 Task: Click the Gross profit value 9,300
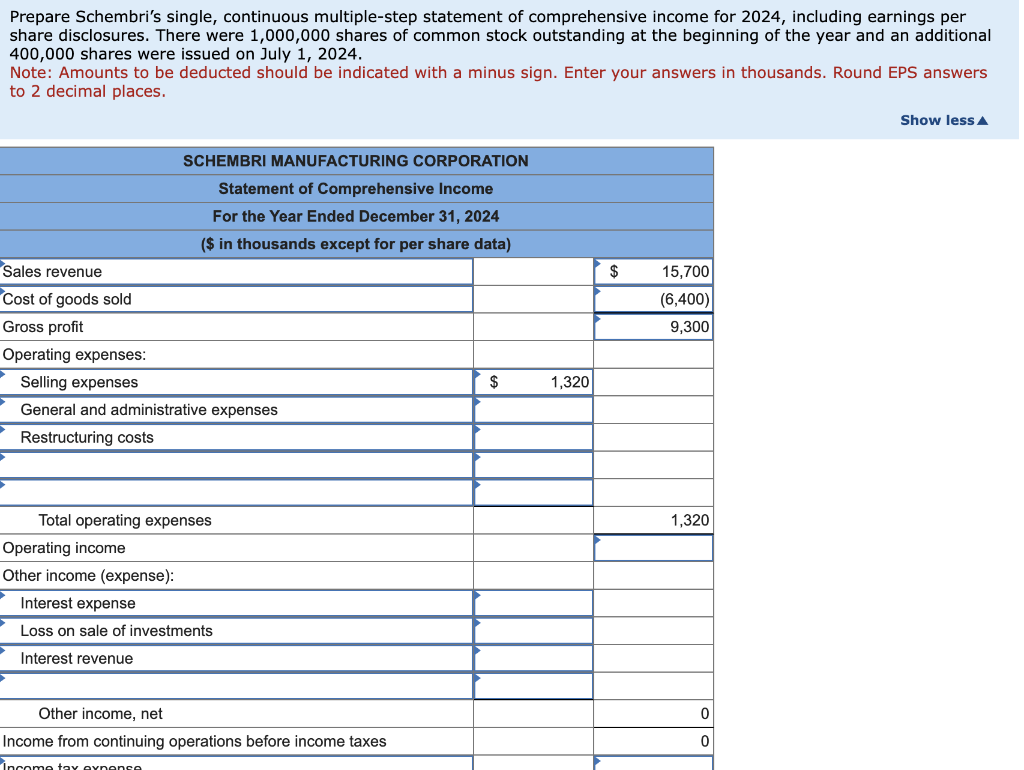pos(655,326)
